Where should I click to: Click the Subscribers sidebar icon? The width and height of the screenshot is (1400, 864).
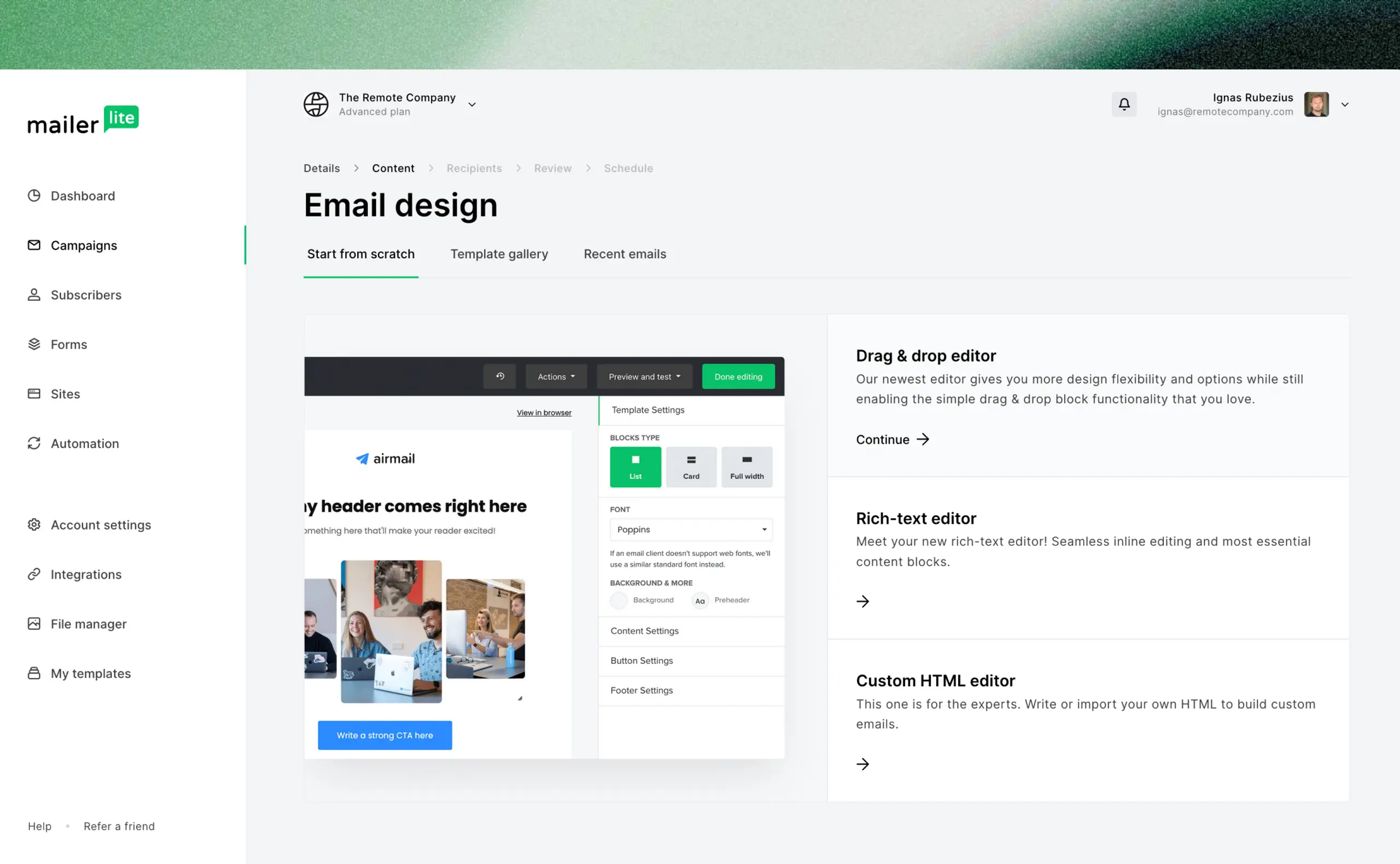(32, 294)
